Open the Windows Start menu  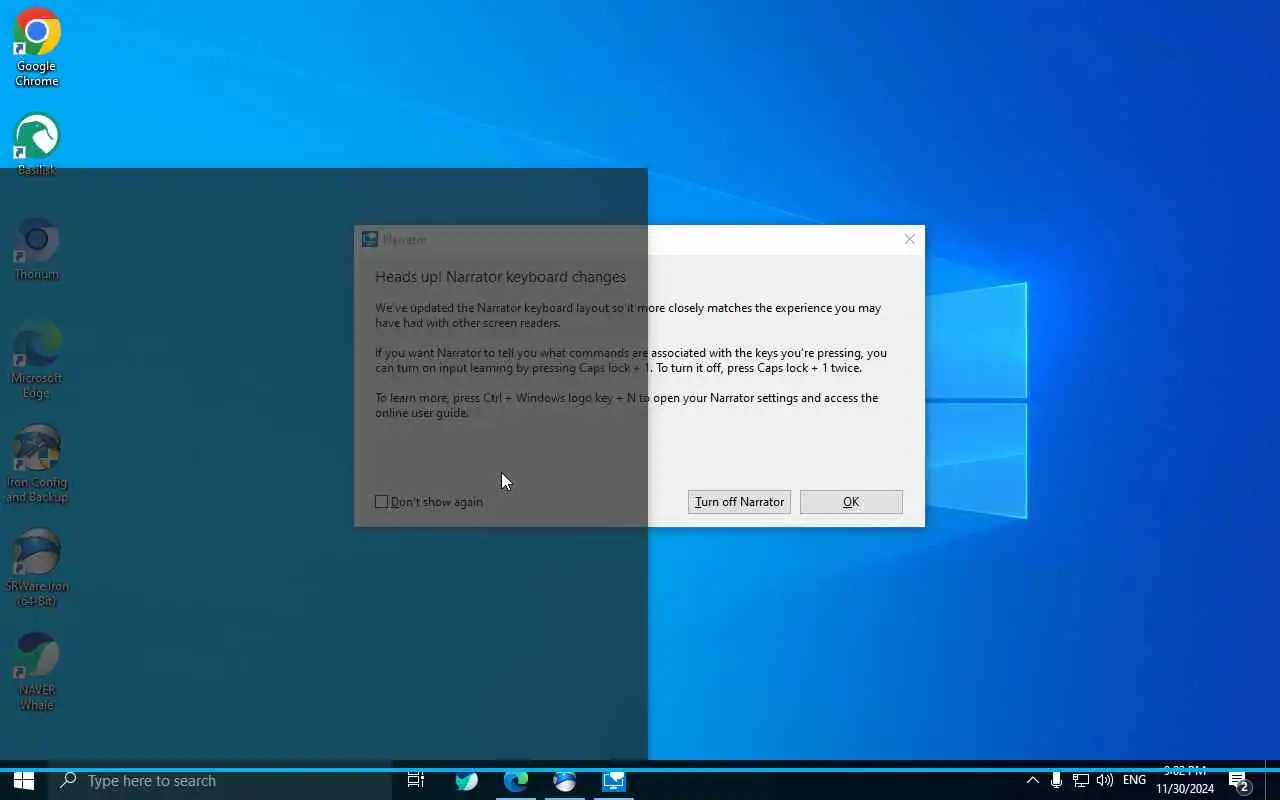(x=24, y=781)
